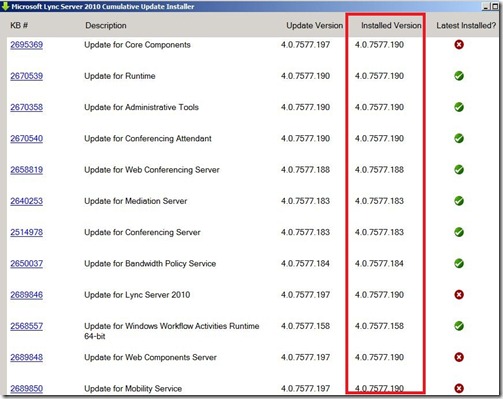Open KB article 2689850 link
Screen dimensions: 503x399
coord(26,389)
